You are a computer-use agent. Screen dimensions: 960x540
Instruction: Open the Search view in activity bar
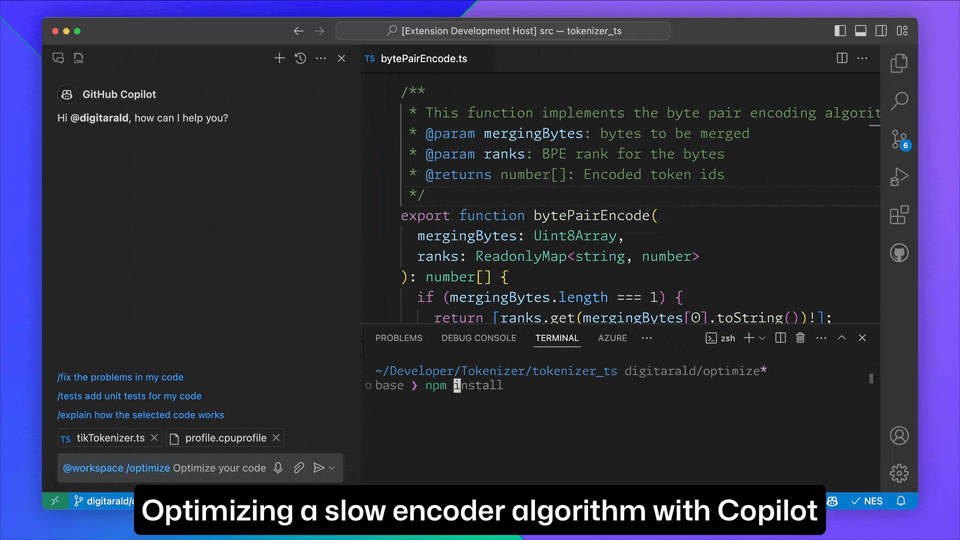click(x=899, y=101)
